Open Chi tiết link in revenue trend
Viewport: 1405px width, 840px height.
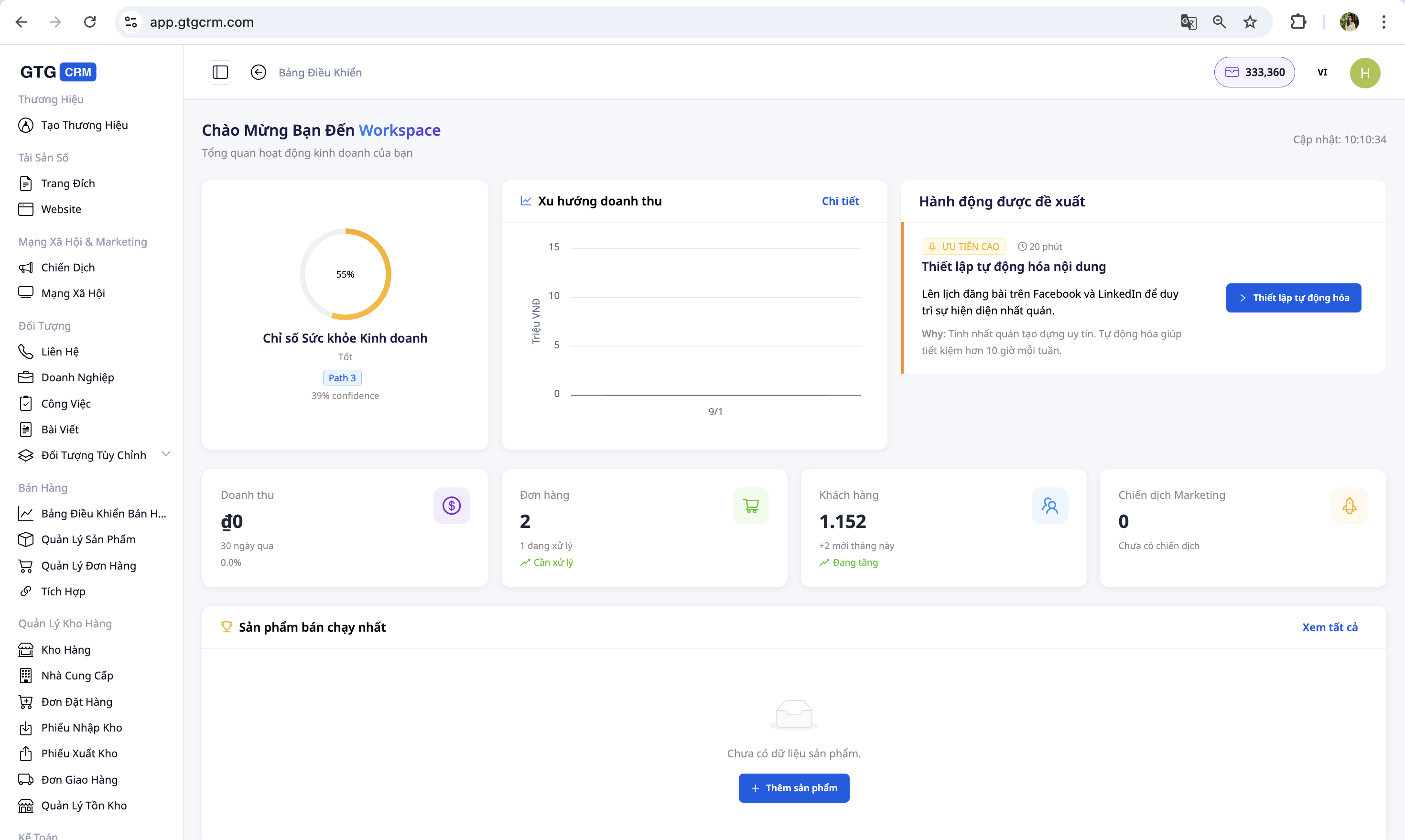click(840, 201)
